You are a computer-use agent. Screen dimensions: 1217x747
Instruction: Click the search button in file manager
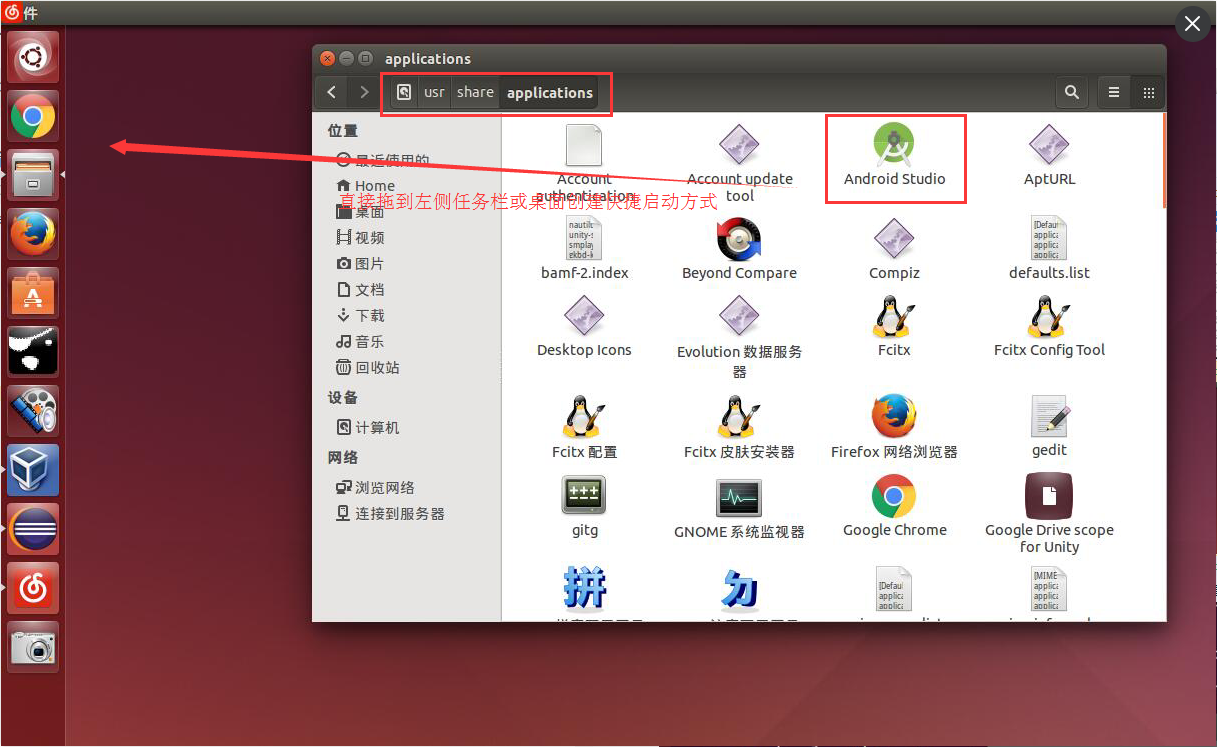pyautogui.click(x=1072, y=93)
